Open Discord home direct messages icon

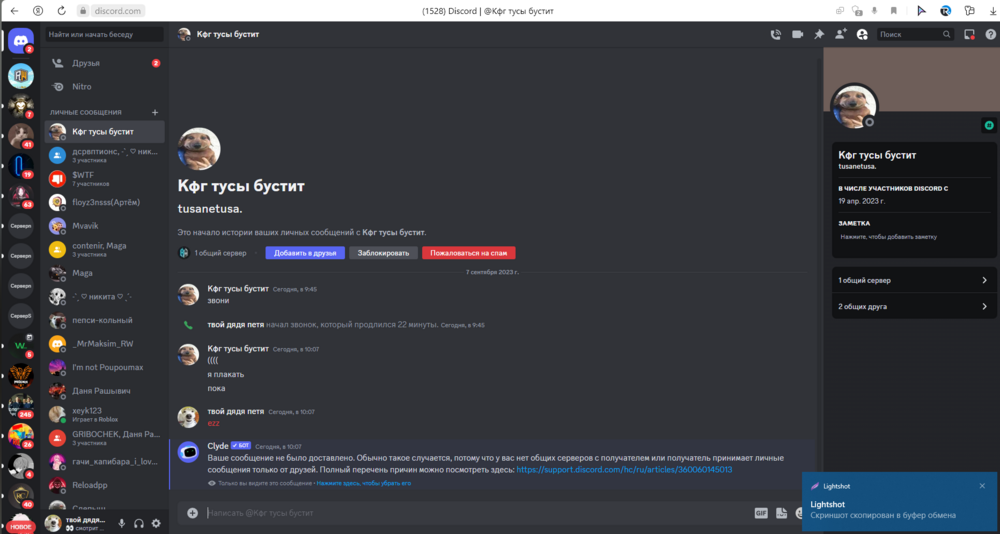20,40
